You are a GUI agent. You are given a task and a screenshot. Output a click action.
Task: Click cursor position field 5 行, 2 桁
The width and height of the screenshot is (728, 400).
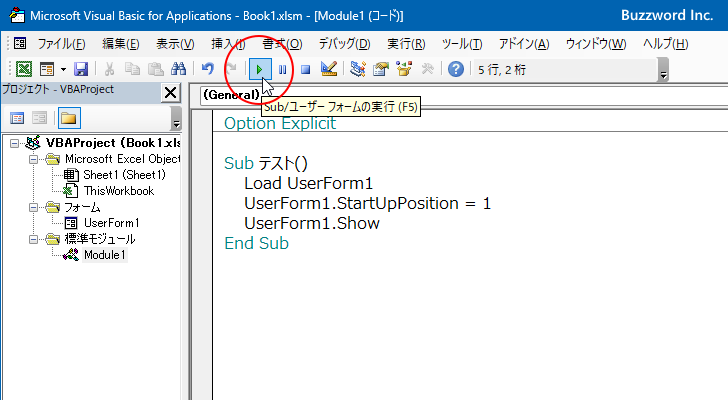point(565,70)
